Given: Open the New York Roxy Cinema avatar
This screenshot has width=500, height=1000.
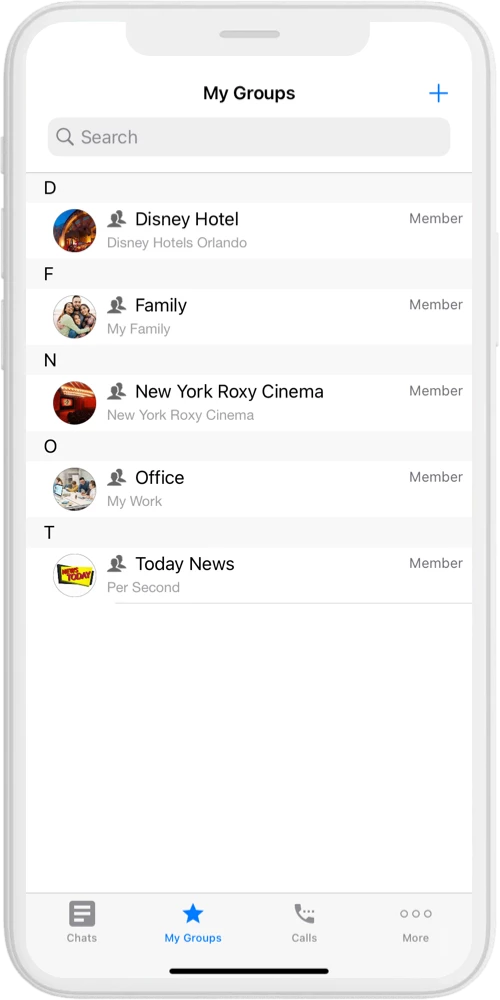Looking at the screenshot, I should point(75,403).
